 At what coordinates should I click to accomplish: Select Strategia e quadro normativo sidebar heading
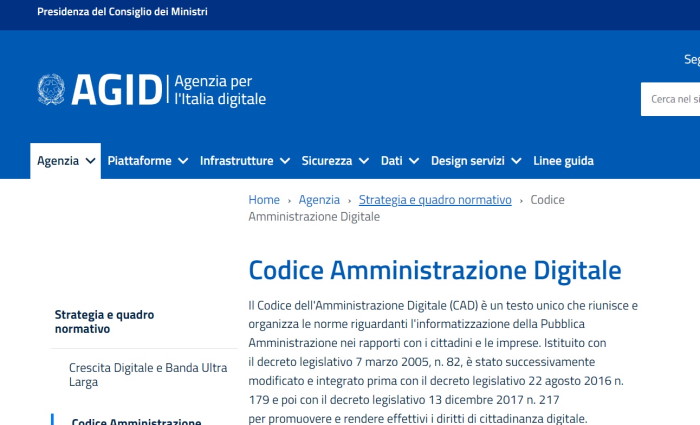tap(104, 321)
